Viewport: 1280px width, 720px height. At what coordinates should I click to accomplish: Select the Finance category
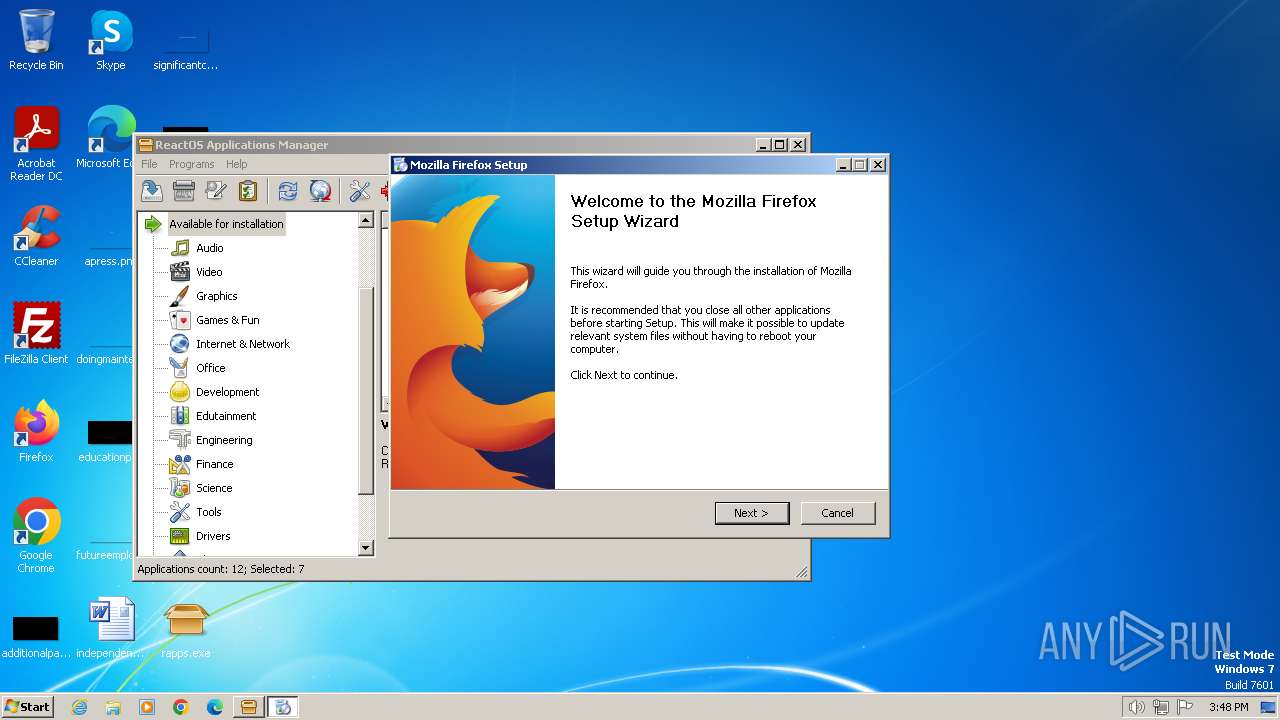215,464
